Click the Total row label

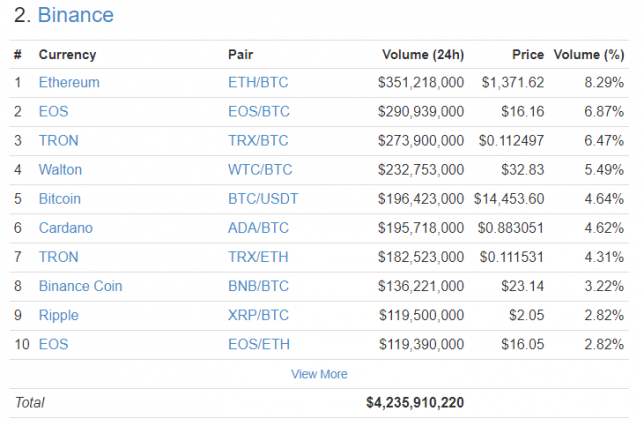pyautogui.click(x=30, y=403)
